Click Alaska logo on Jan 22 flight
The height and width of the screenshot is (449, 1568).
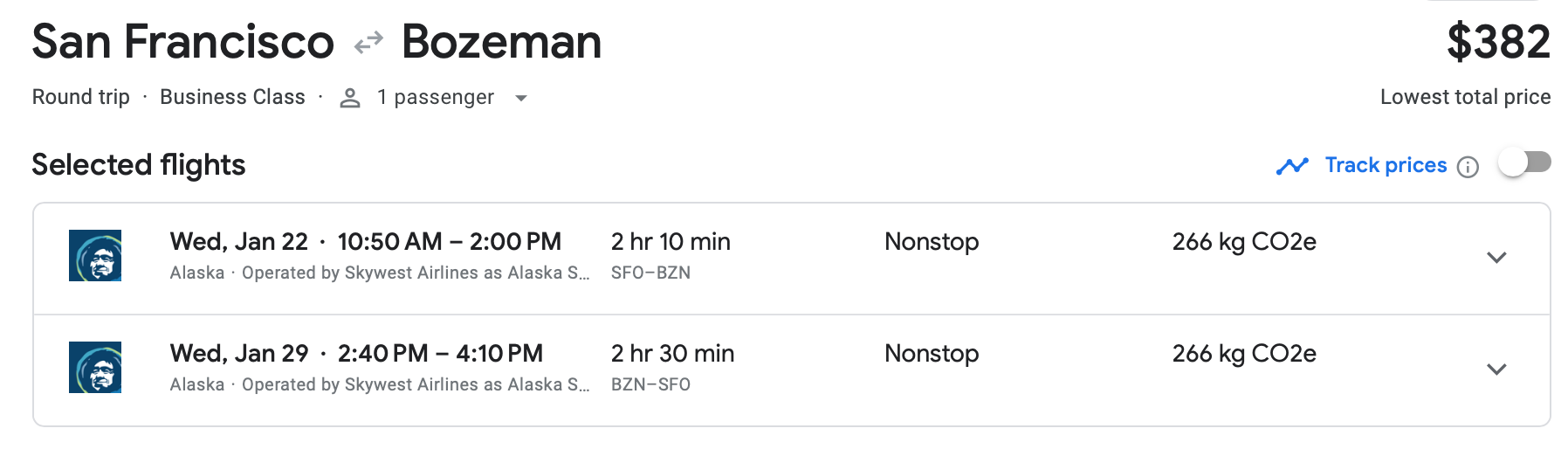point(95,255)
